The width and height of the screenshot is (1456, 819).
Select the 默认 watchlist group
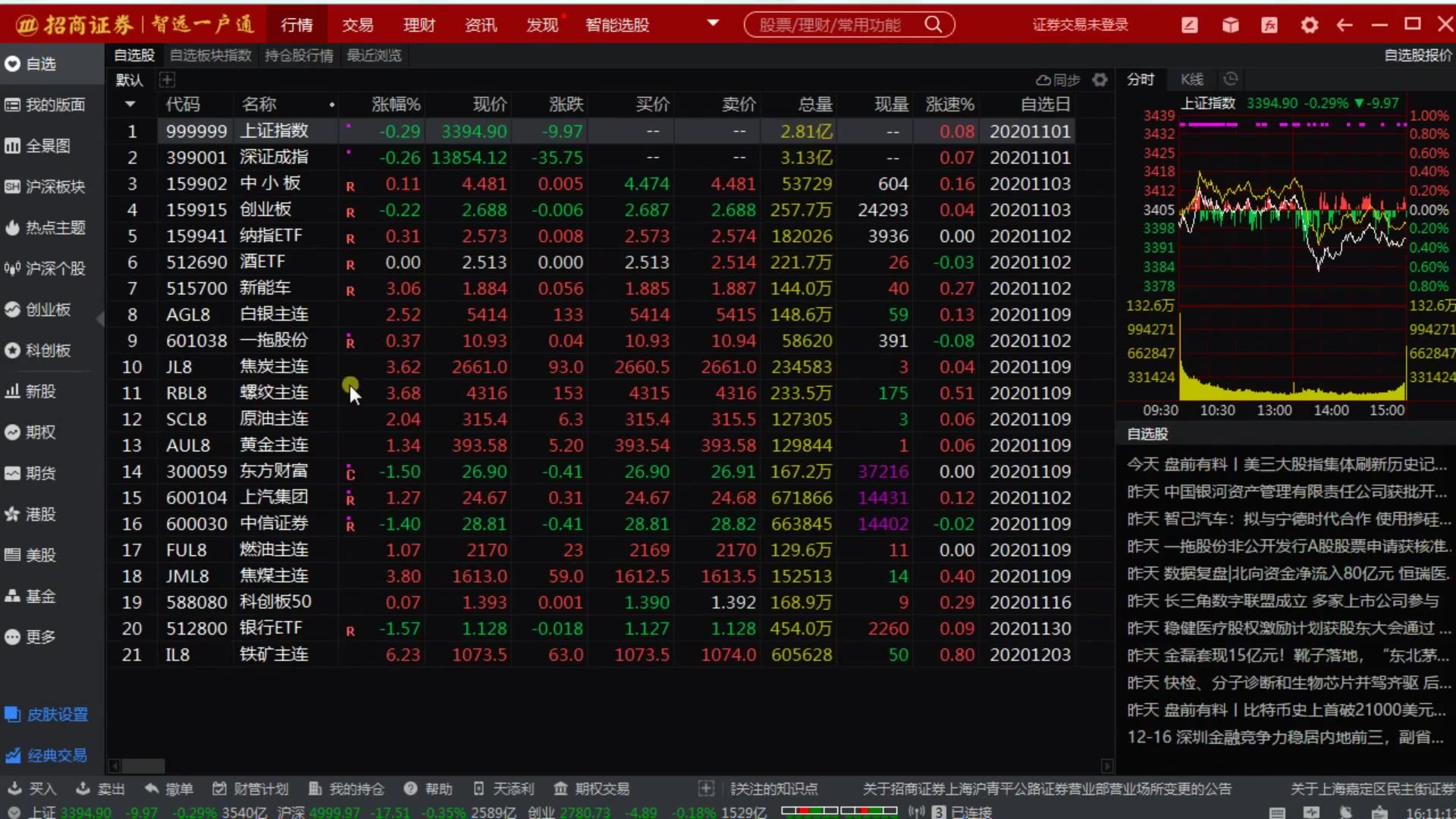[x=129, y=80]
